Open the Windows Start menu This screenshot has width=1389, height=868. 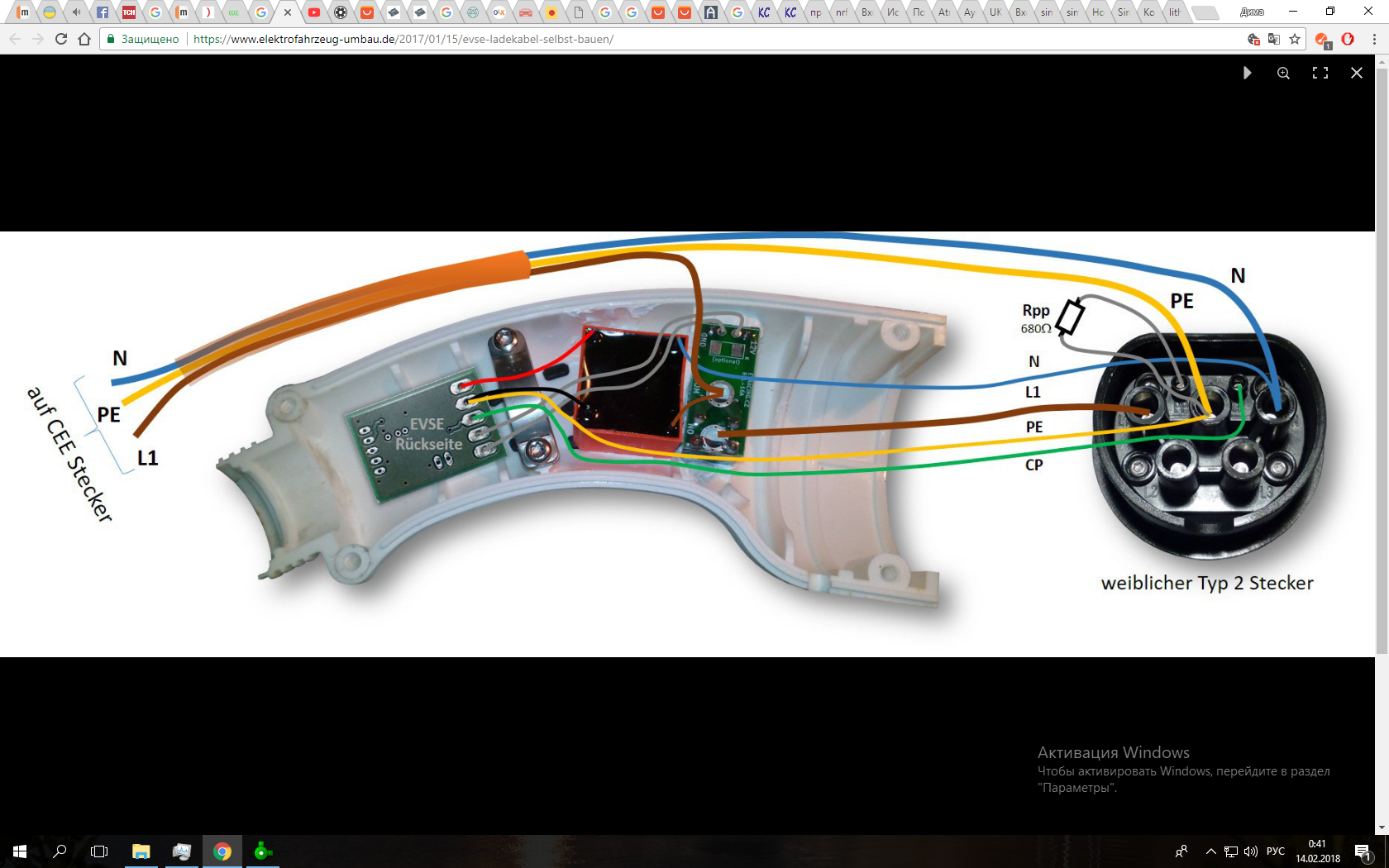point(20,851)
